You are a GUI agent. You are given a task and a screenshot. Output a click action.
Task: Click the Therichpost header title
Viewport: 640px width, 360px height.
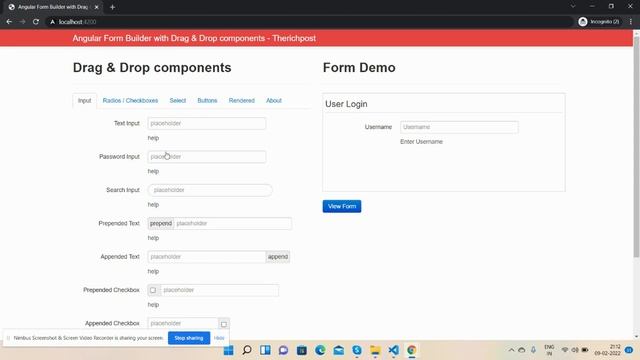coord(194,38)
